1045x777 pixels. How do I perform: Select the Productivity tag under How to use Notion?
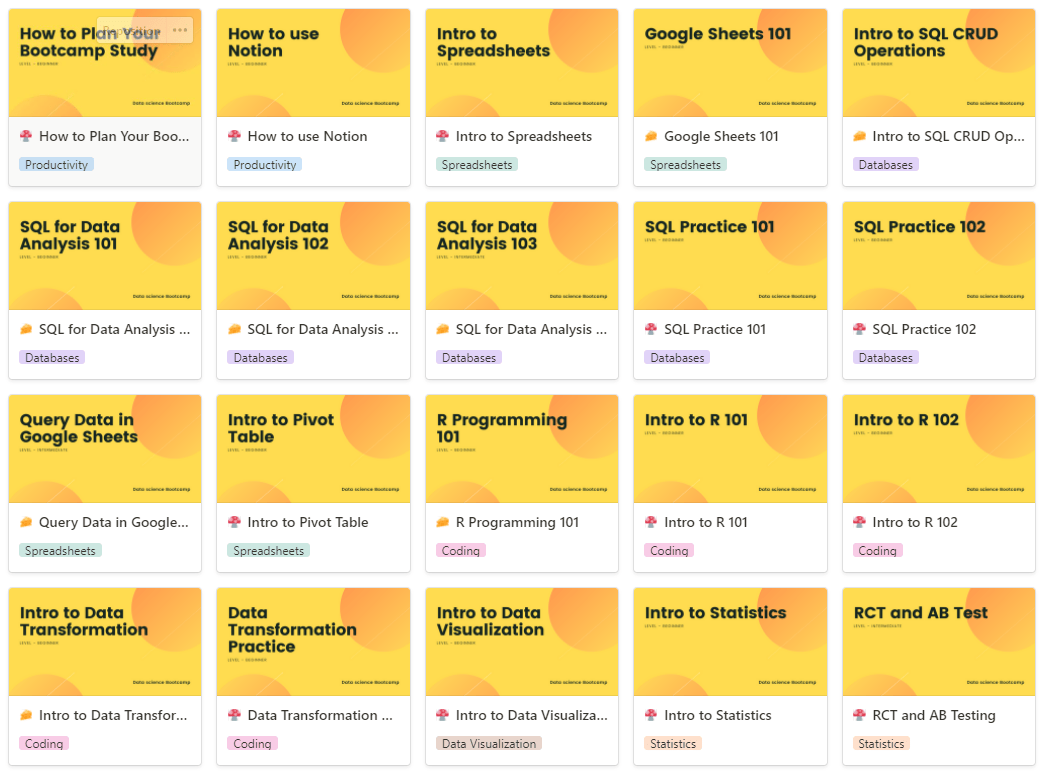265,165
